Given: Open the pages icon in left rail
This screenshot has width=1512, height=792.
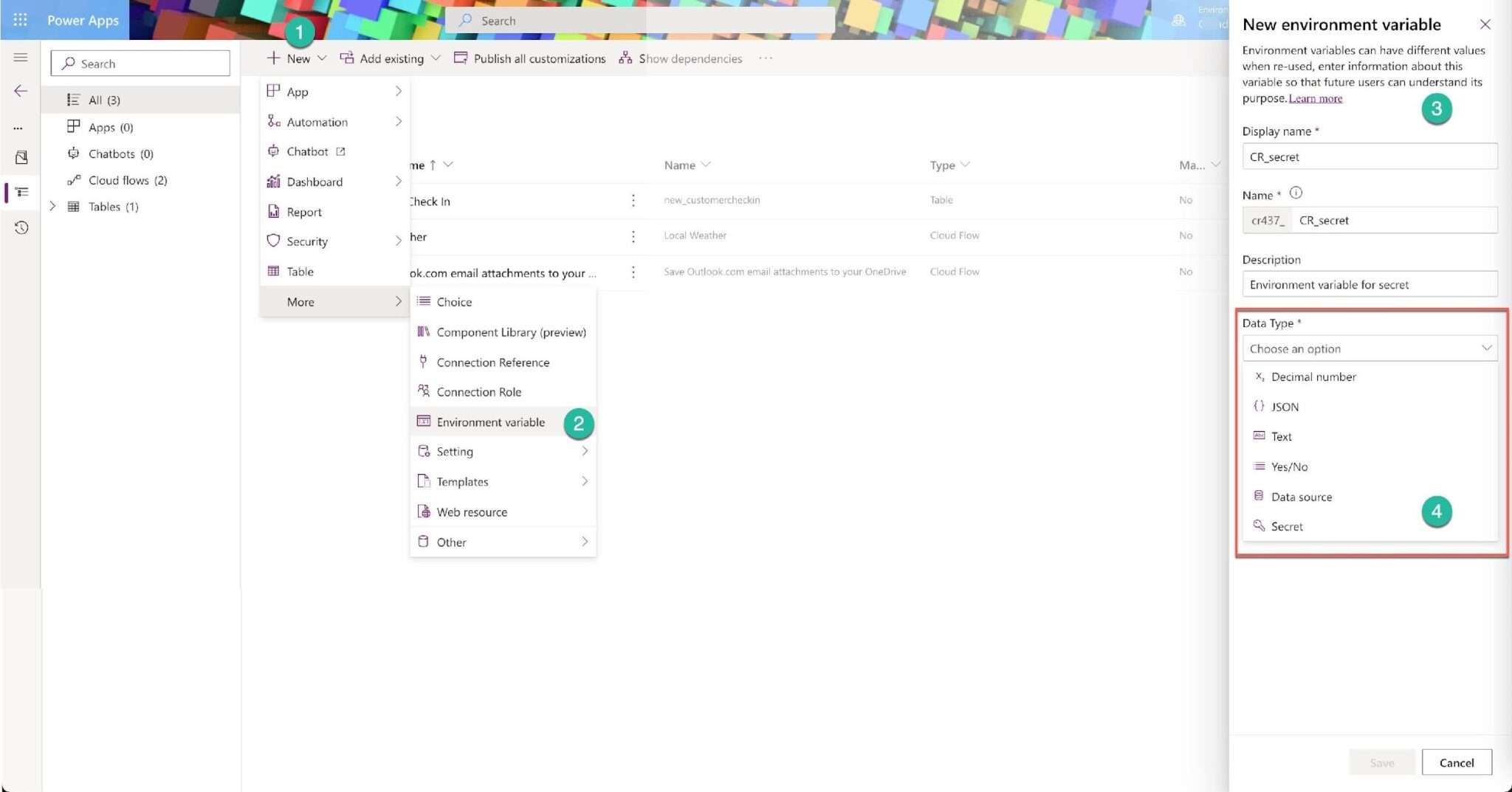Looking at the screenshot, I should tap(21, 157).
